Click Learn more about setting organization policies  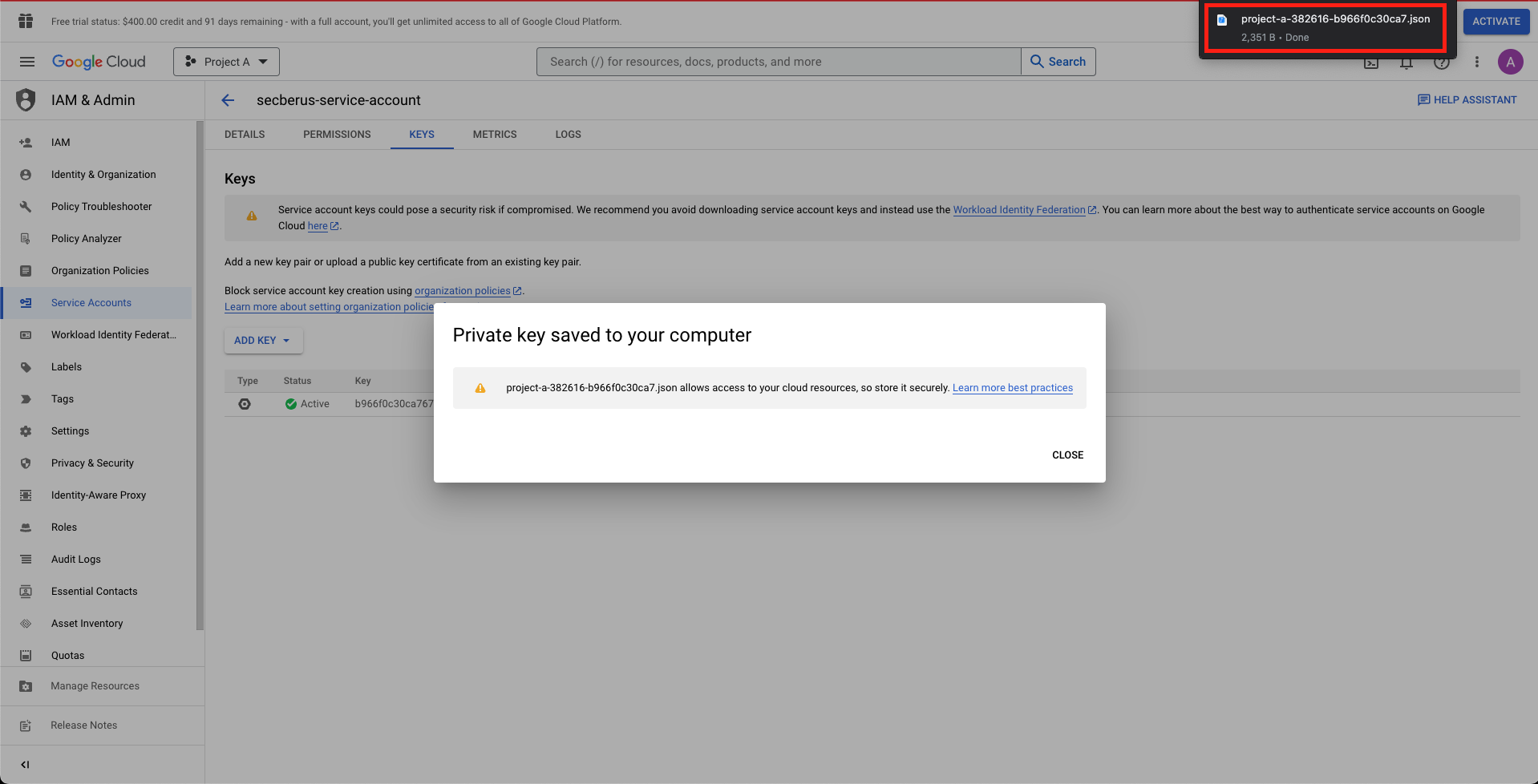(329, 307)
